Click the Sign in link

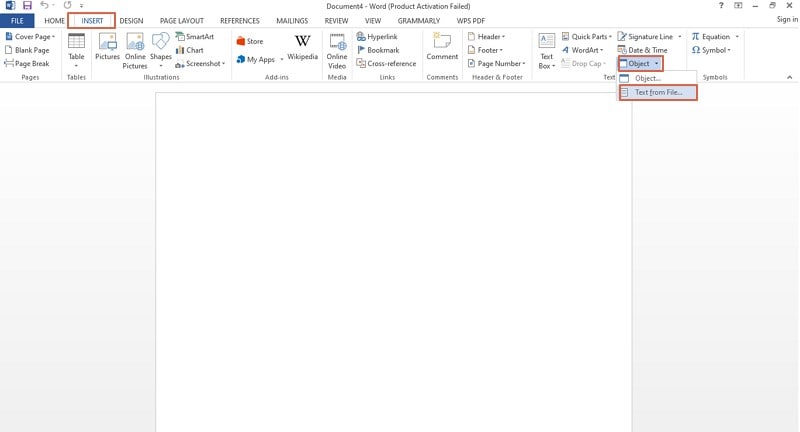(x=787, y=19)
